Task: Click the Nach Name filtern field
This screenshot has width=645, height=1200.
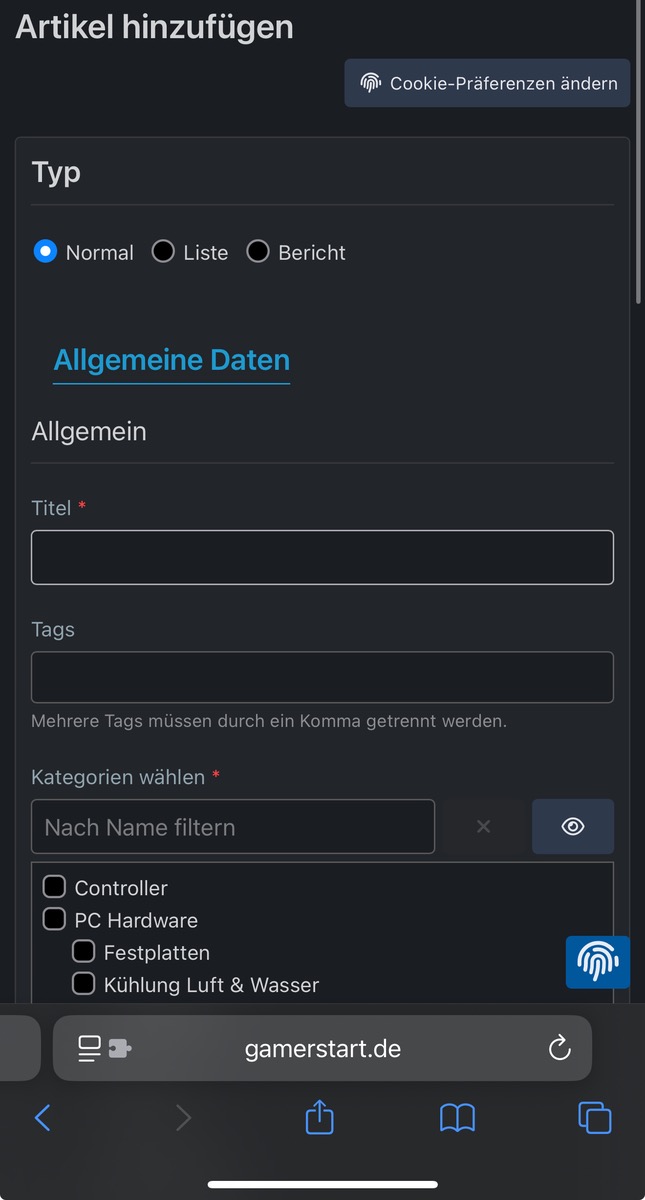Action: (x=233, y=827)
